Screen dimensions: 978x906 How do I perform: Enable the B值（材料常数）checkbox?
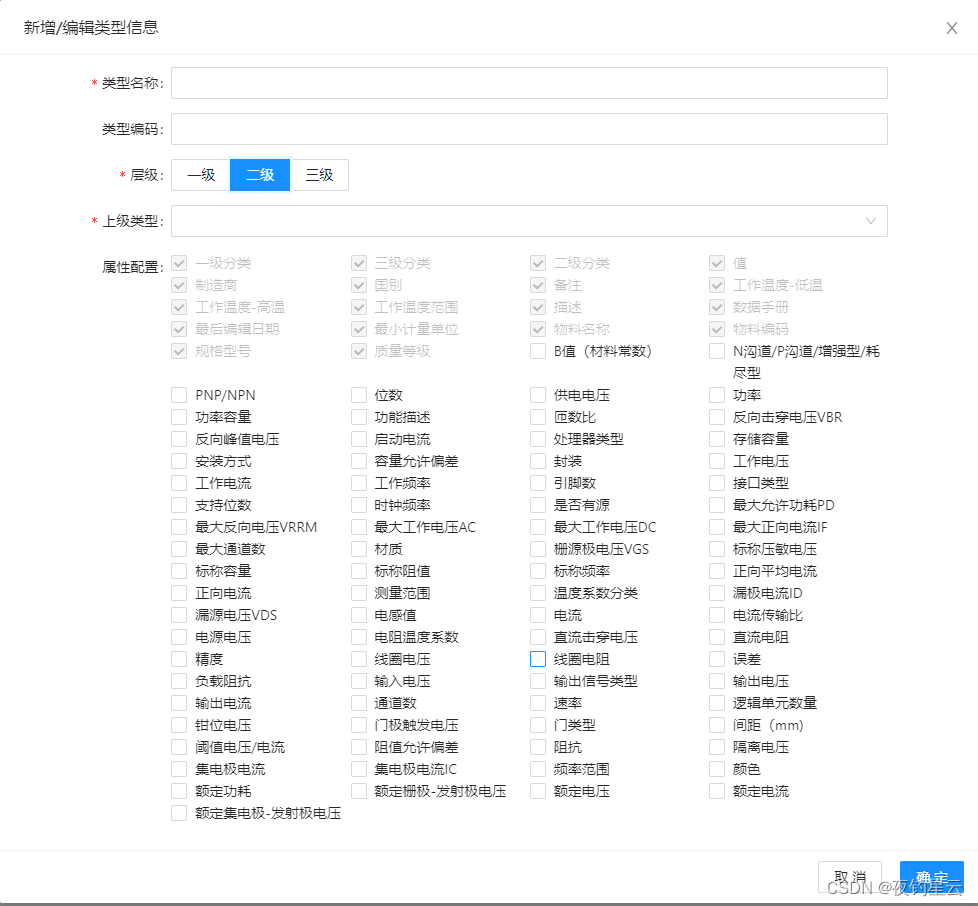click(538, 350)
